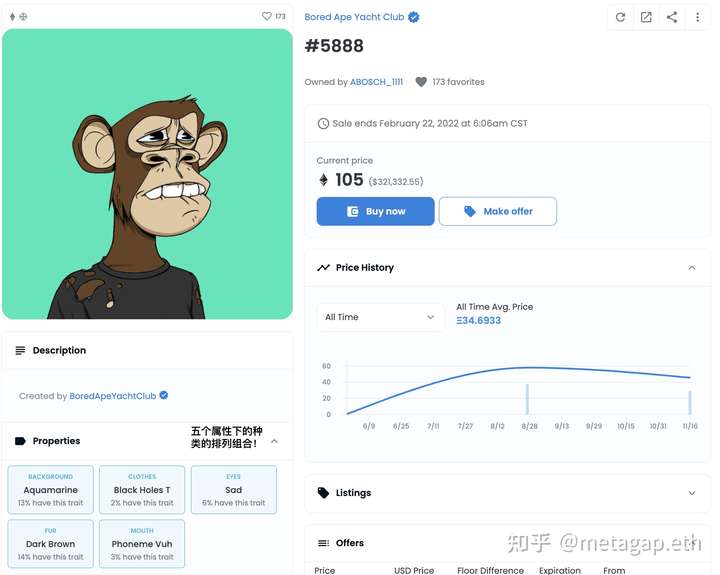The width and height of the screenshot is (720, 575).
Task: Click the Buy now button
Action: click(376, 211)
